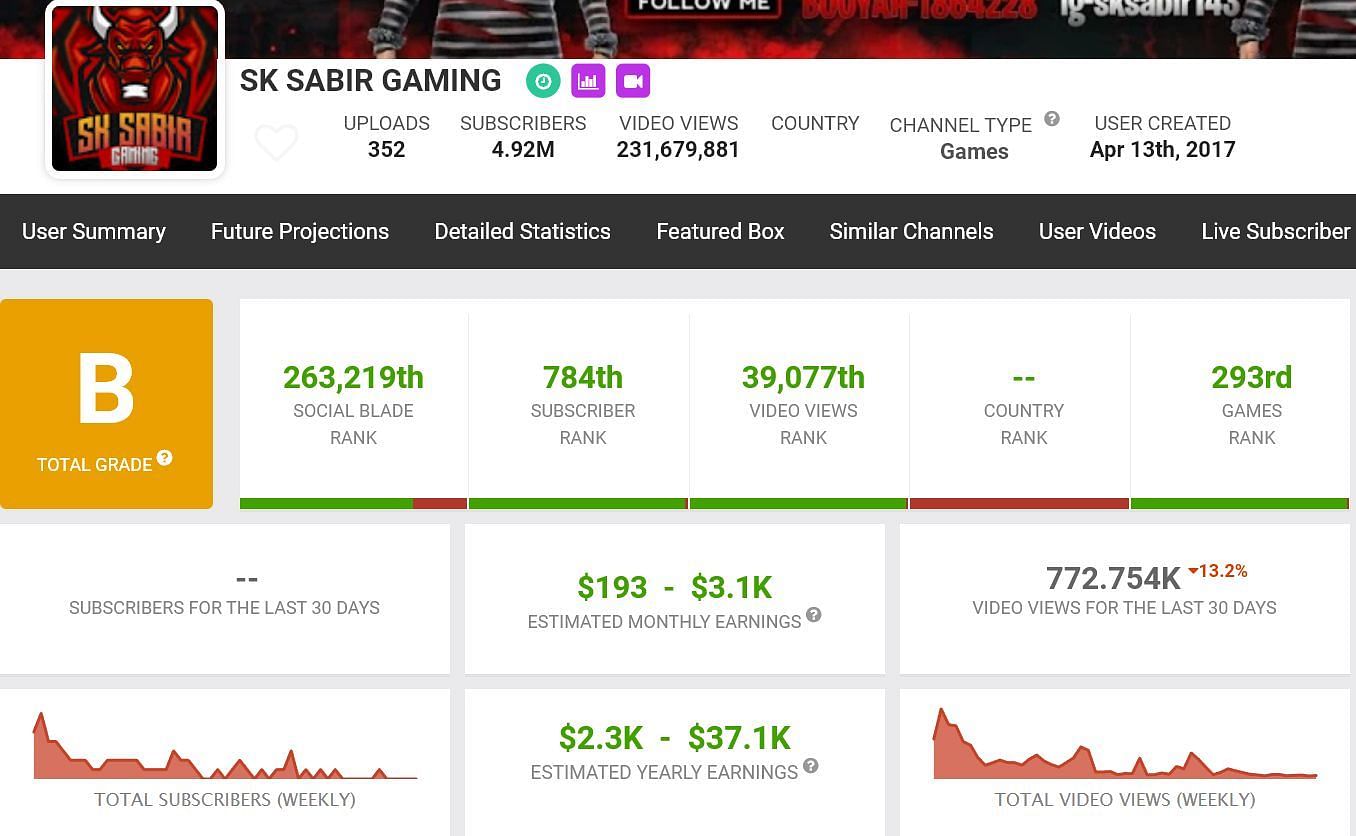
Task: Click the SK Sabir Gaming channel avatar
Action: tap(135, 88)
